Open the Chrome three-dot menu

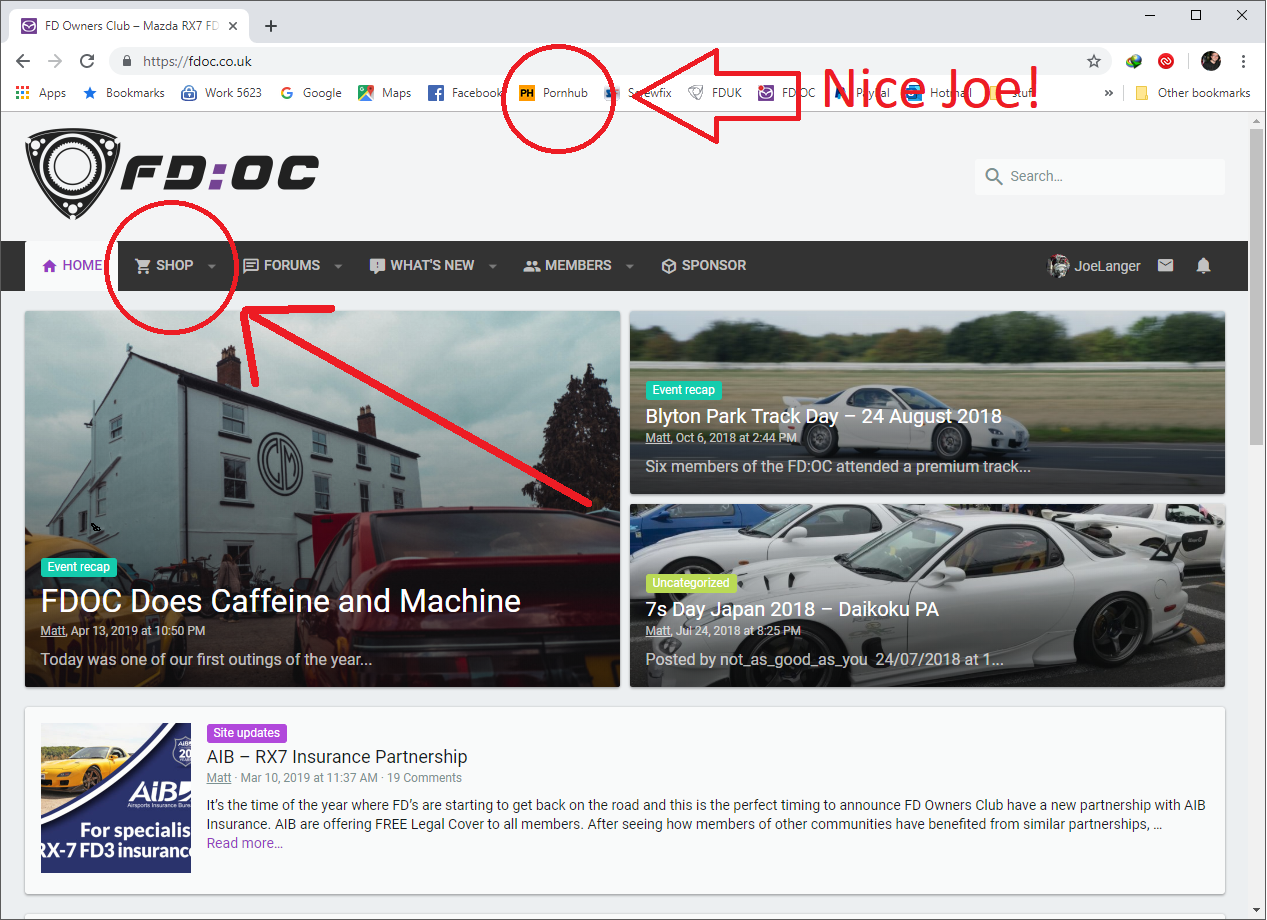click(1244, 61)
